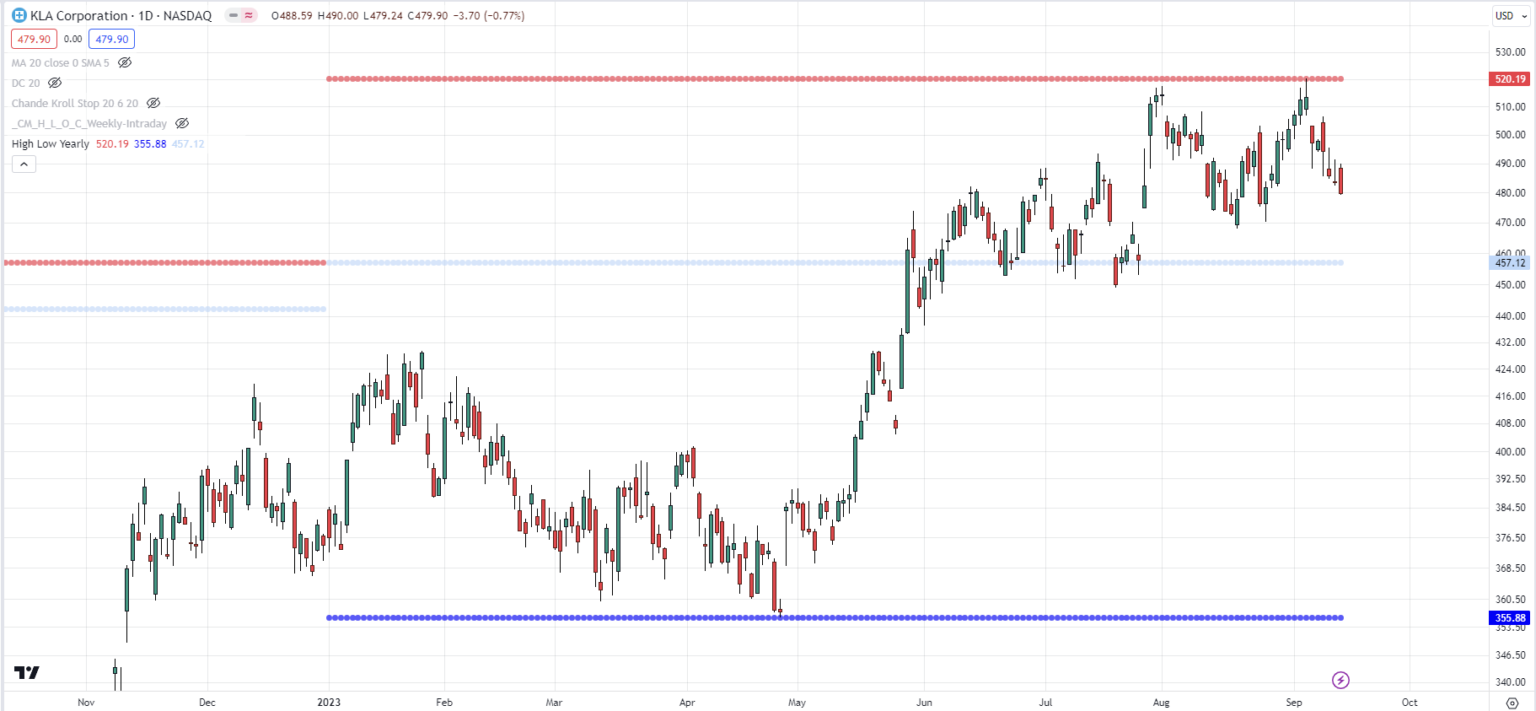Viewport: 1536px width, 711px height.
Task: Toggle the Chande Kroll Stop eye icon
Action: click(x=153, y=103)
